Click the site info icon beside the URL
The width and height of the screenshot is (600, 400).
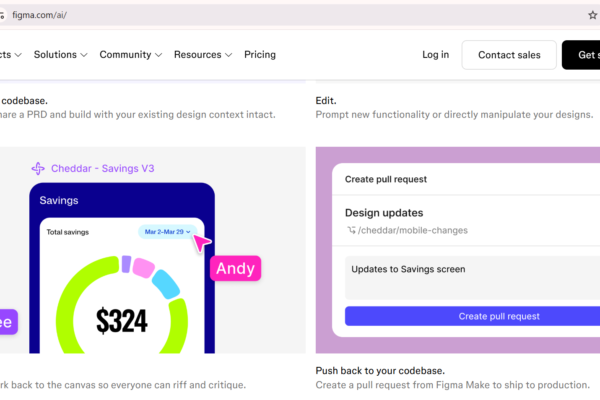pyautogui.click(x=2, y=15)
